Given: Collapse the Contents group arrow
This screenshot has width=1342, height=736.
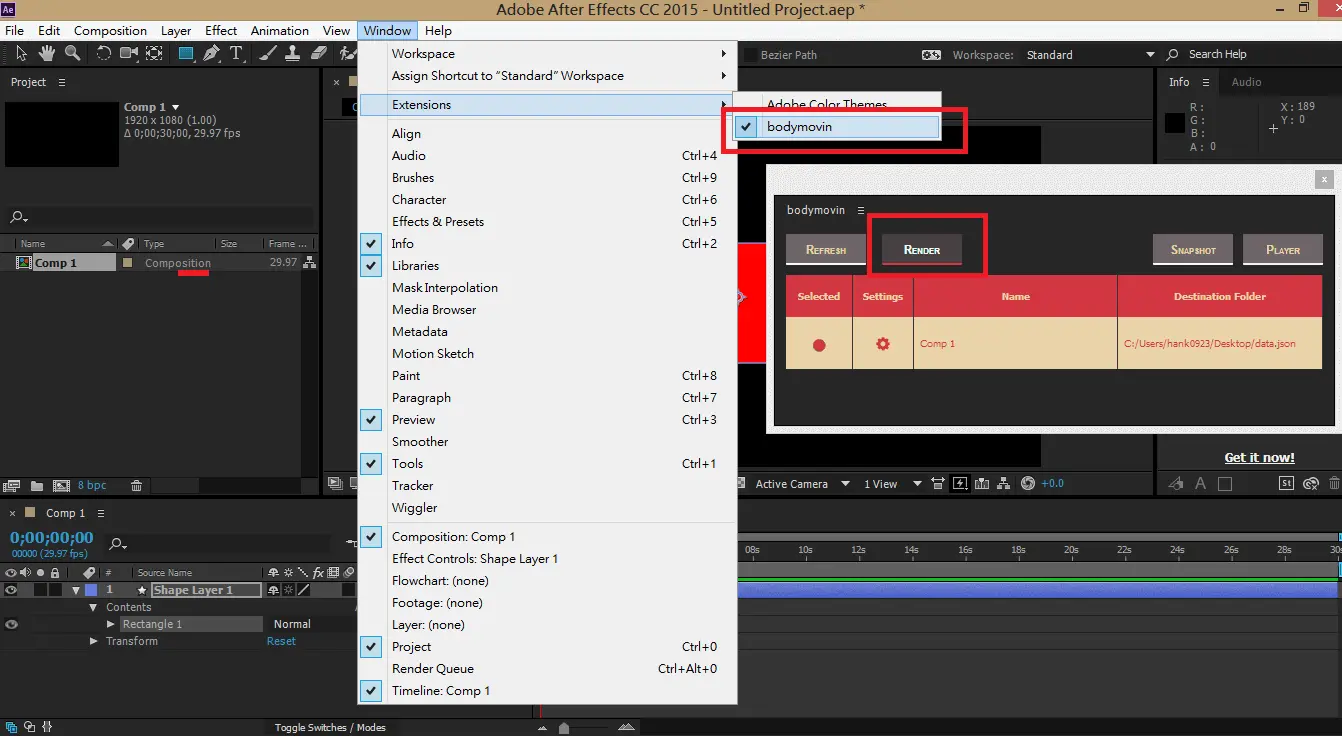Looking at the screenshot, I should [93, 607].
